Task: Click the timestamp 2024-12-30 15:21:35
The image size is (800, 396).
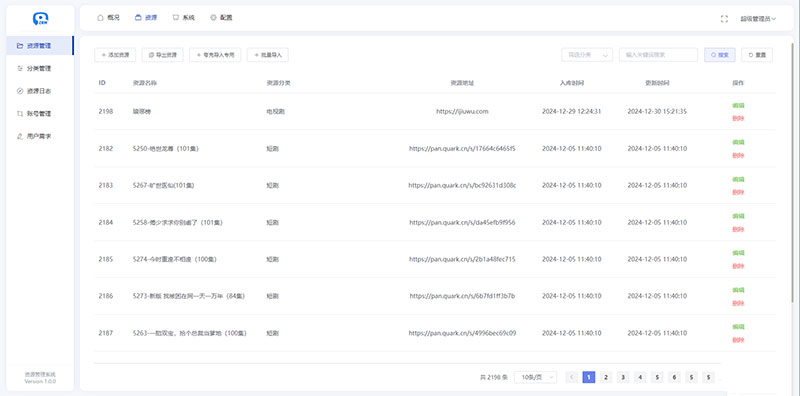Action: click(x=657, y=111)
